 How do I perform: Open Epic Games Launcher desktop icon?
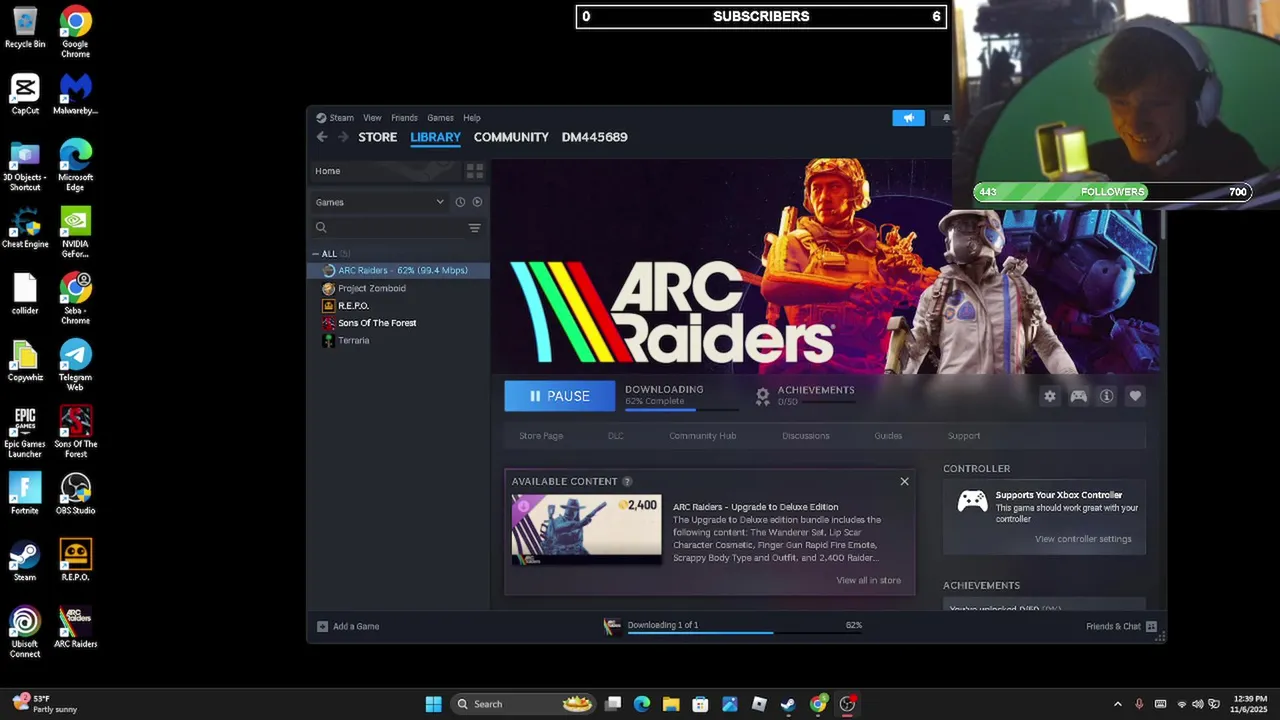(x=25, y=432)
